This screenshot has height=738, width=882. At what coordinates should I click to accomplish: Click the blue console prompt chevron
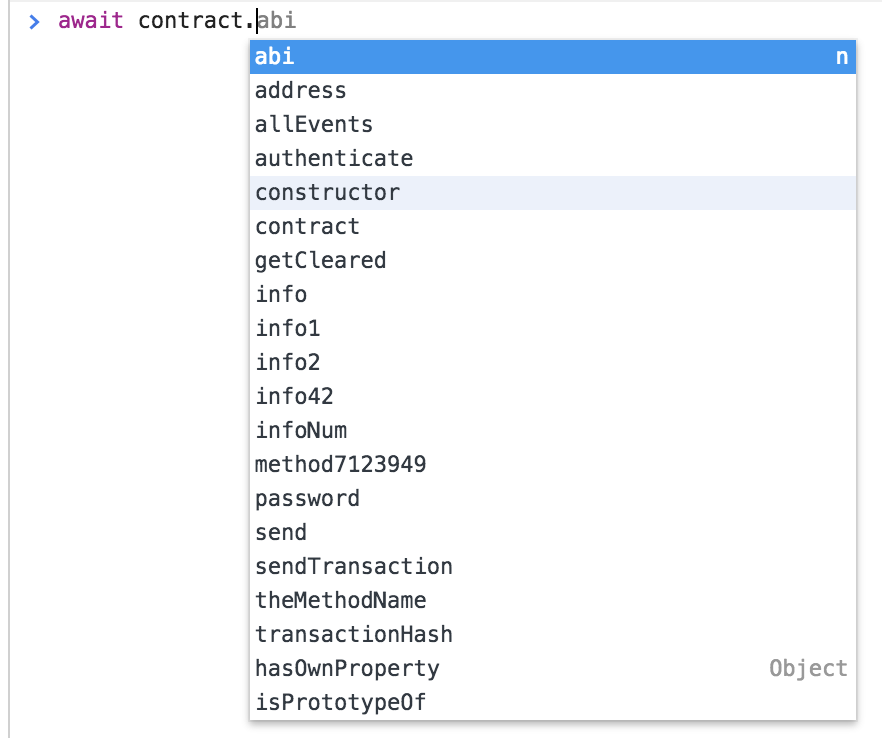(34, 21)
